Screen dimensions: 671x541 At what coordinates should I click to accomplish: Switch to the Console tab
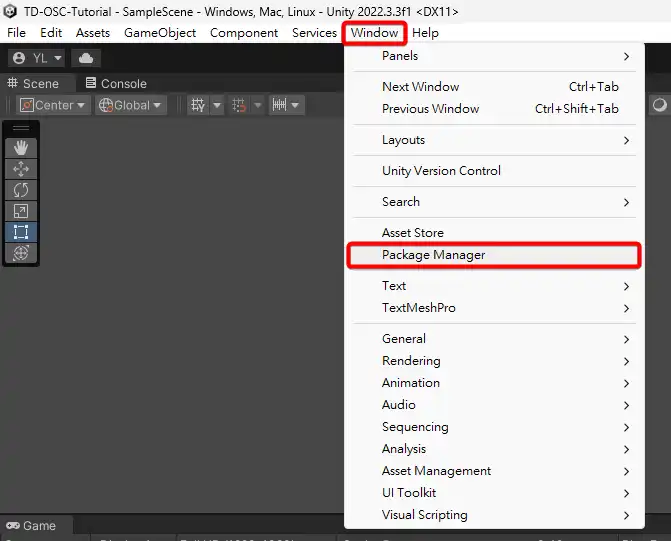click(x=116, y=84)
